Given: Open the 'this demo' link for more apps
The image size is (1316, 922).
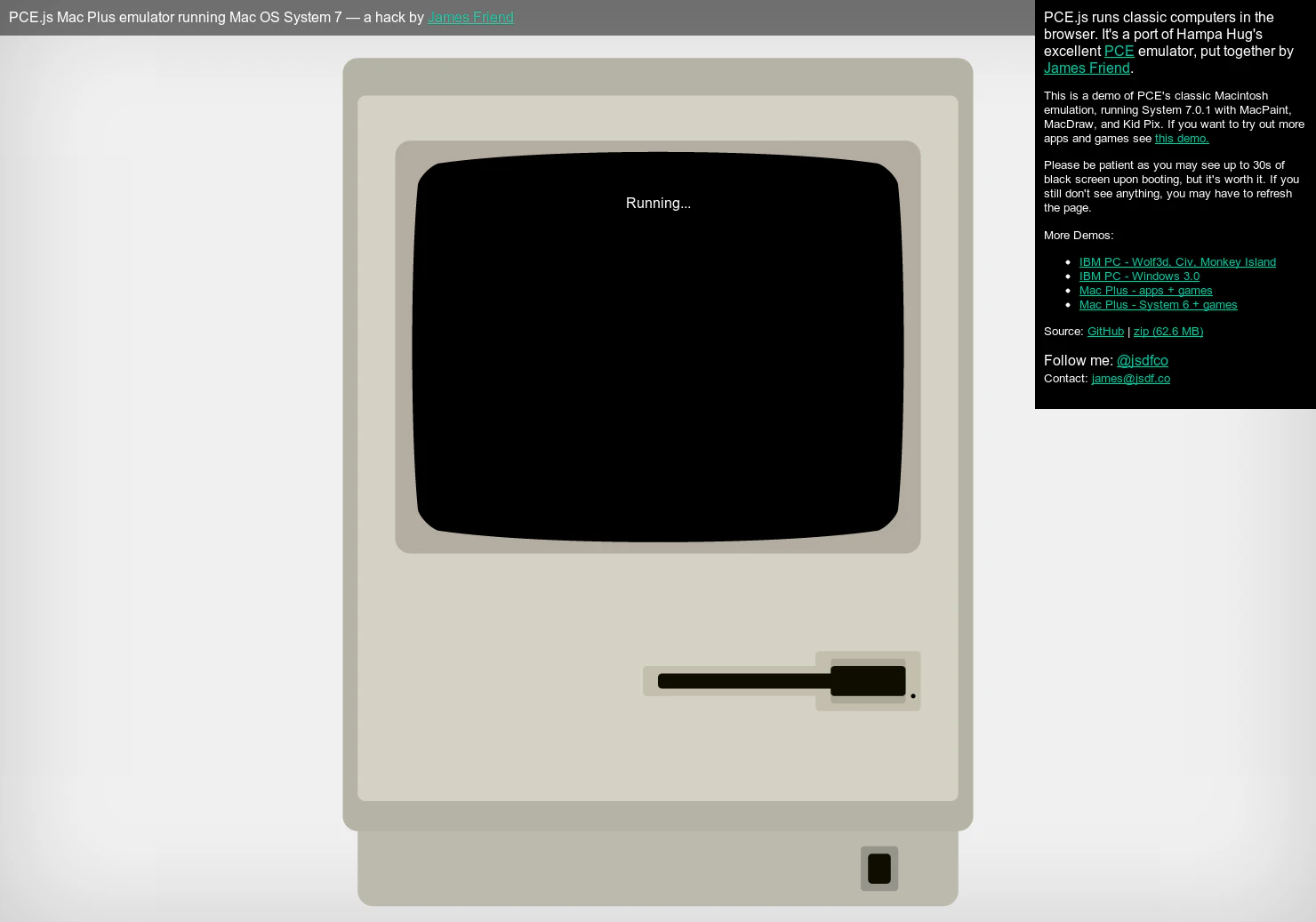Looking at the screenshot, I should 1182,138.
